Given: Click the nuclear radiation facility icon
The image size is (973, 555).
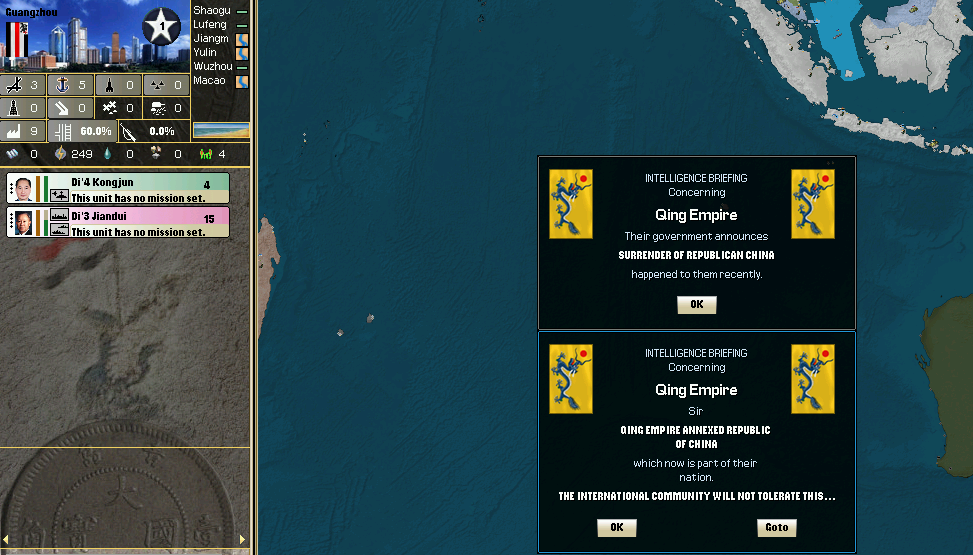Looking at the screenshot, I should pyautogui.click(x=159, y=85).
